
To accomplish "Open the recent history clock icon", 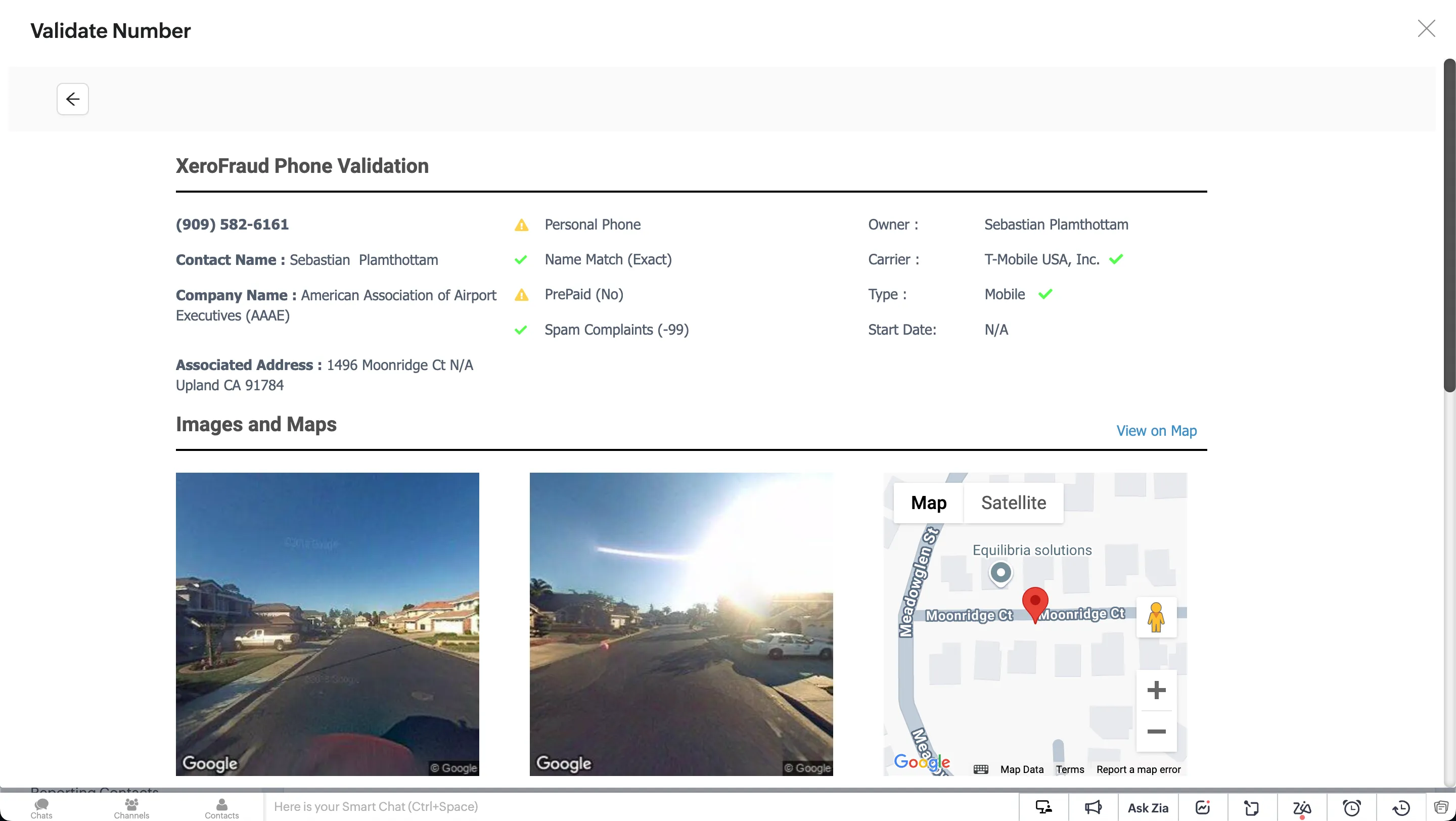I will point(1400,808).
